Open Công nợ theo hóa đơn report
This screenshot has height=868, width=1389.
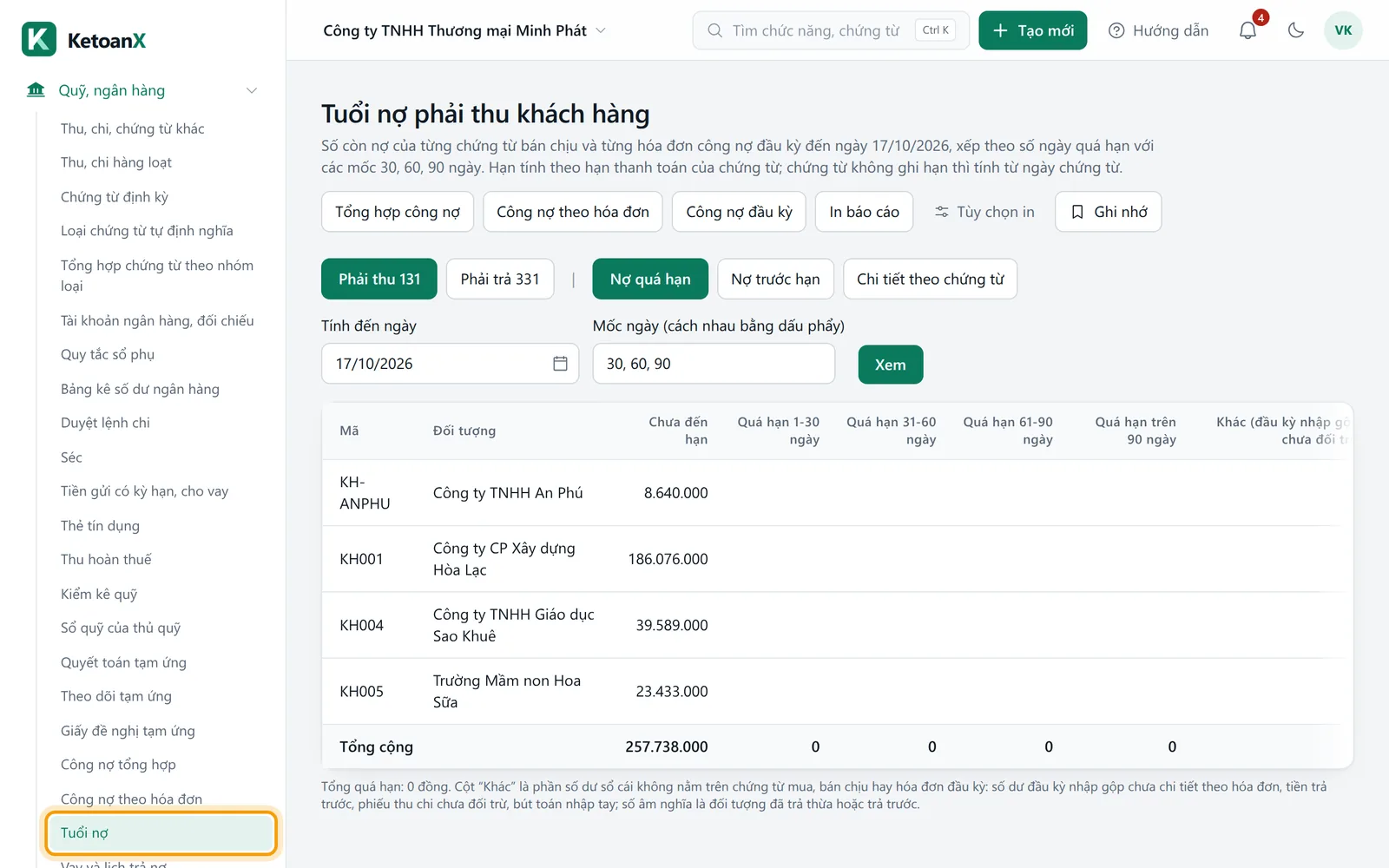click(x=573, y=212)
